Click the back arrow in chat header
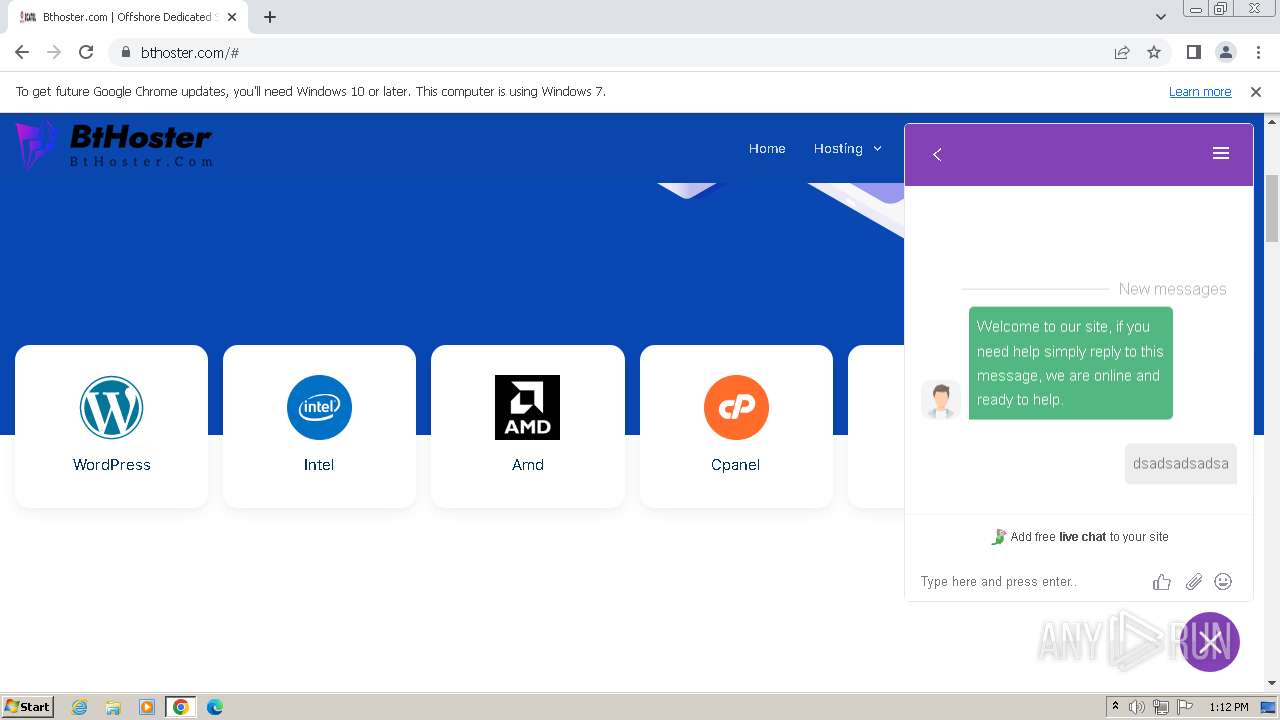 click(x=937, y=154)
